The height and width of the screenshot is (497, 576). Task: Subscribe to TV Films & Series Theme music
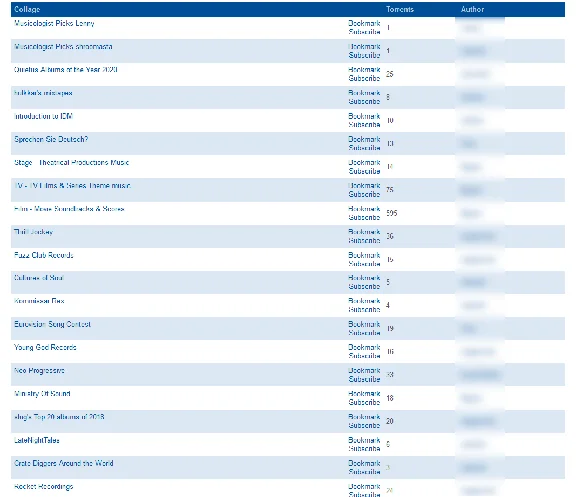[x=364, y=194]
